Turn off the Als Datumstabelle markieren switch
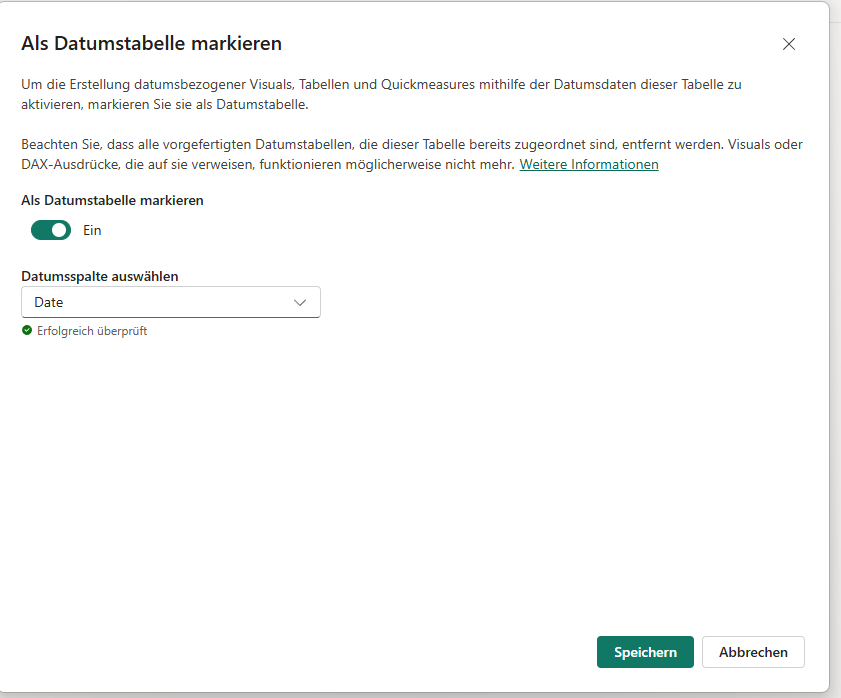The image size is (841, 698). (x=51, y=230)
